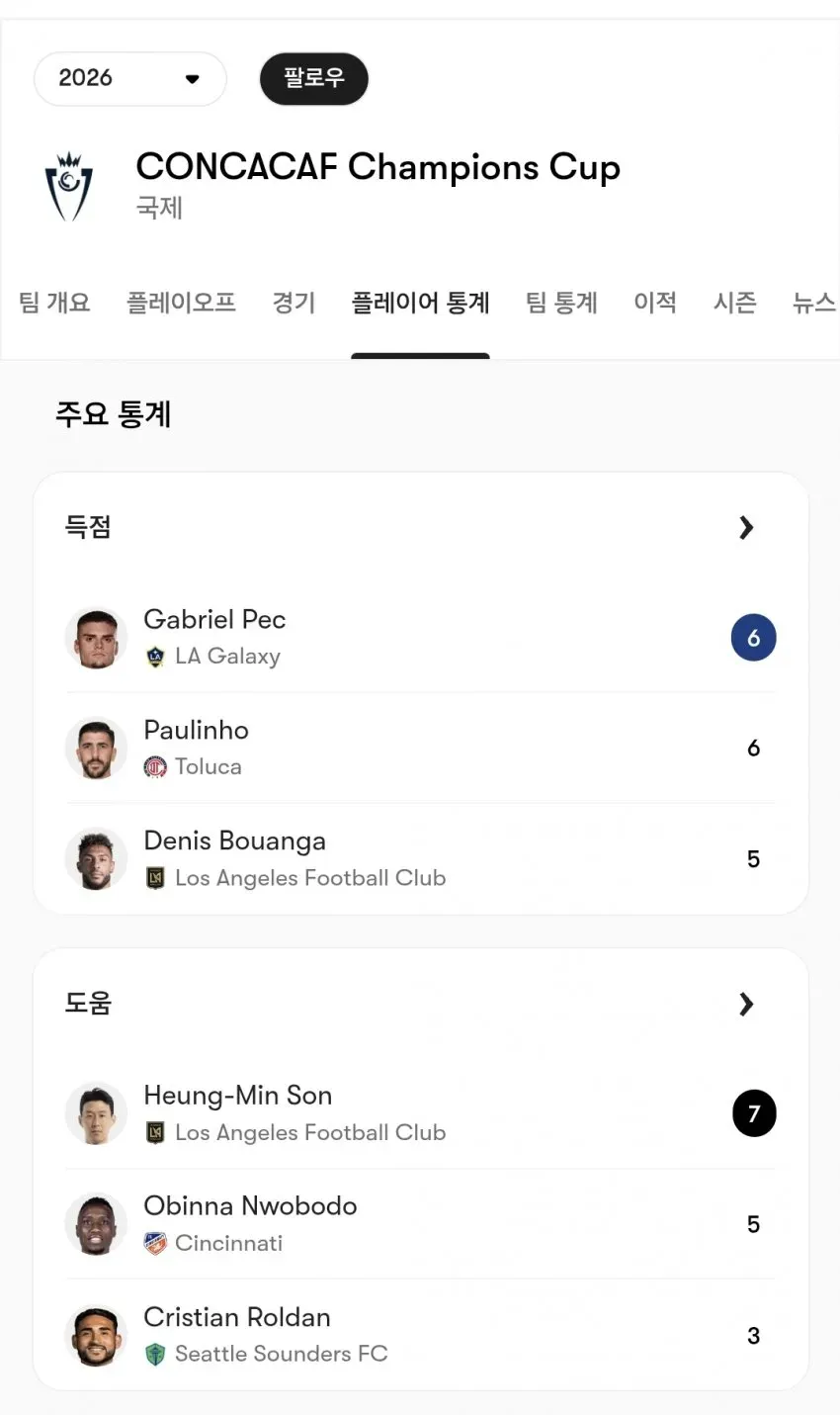Expand the 득점 list with chevron
The height and width of the screenshot is (1415, 840).
[x=746, y=528]
